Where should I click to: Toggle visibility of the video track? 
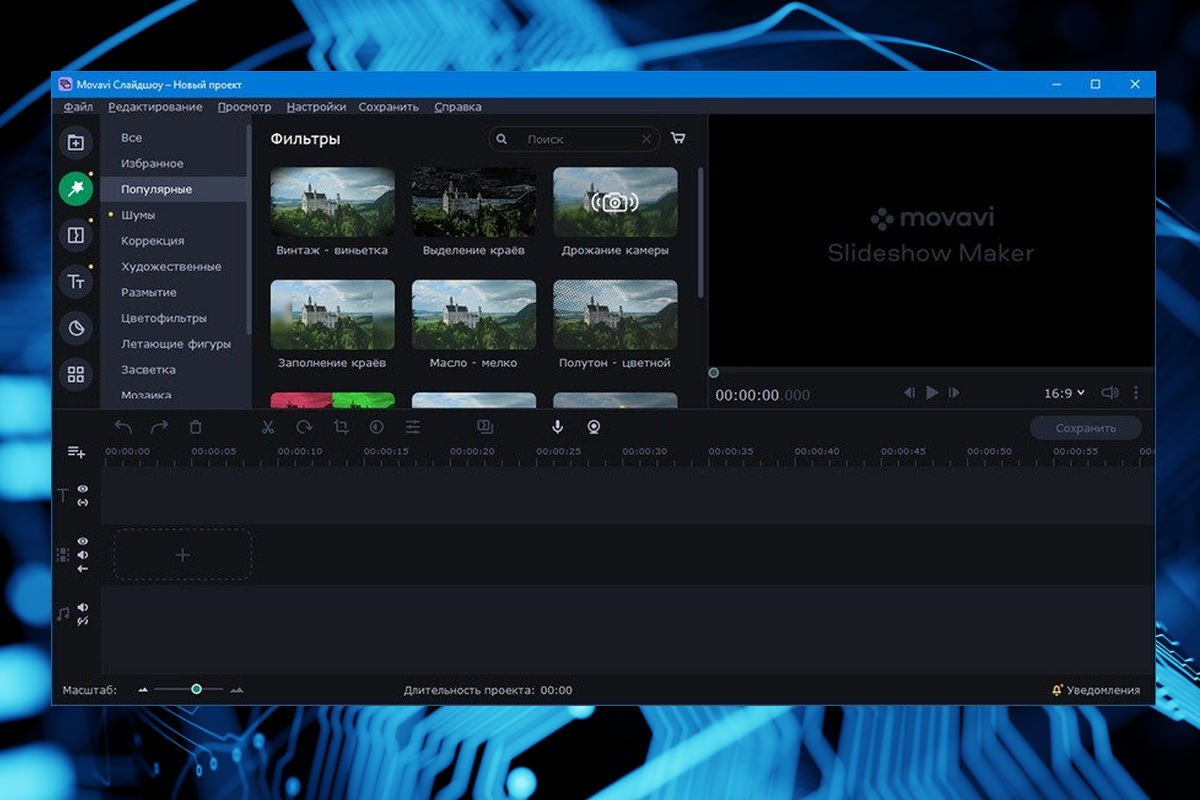click(83, 541)
